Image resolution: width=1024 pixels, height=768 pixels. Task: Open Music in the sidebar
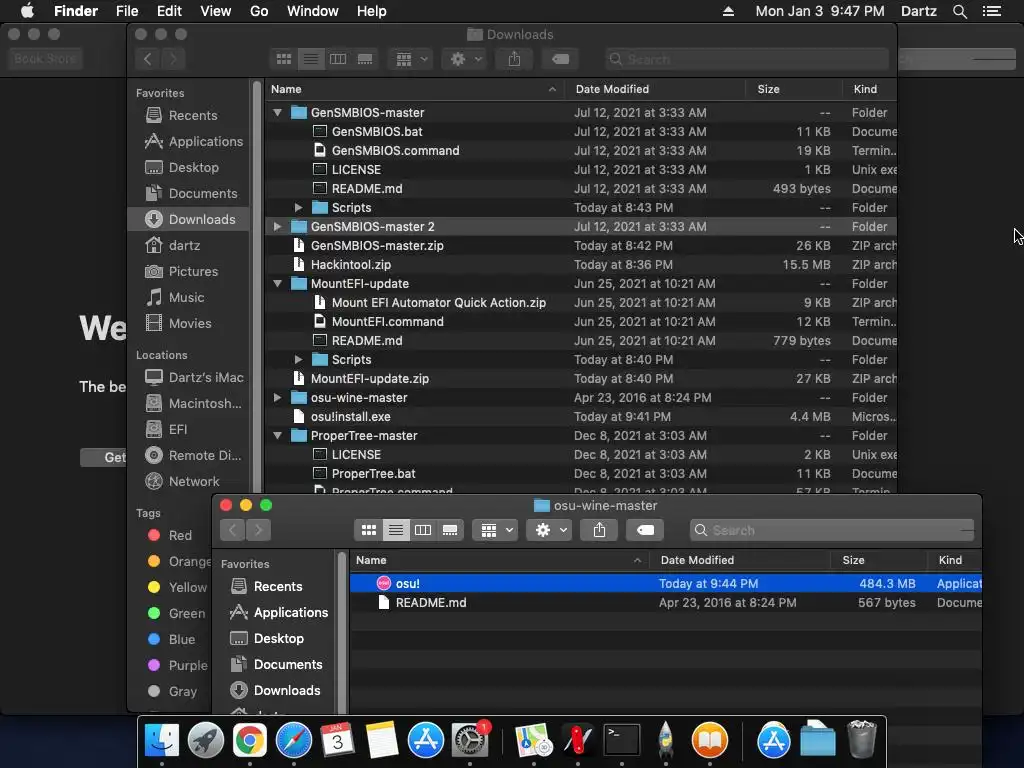point(188,298)
